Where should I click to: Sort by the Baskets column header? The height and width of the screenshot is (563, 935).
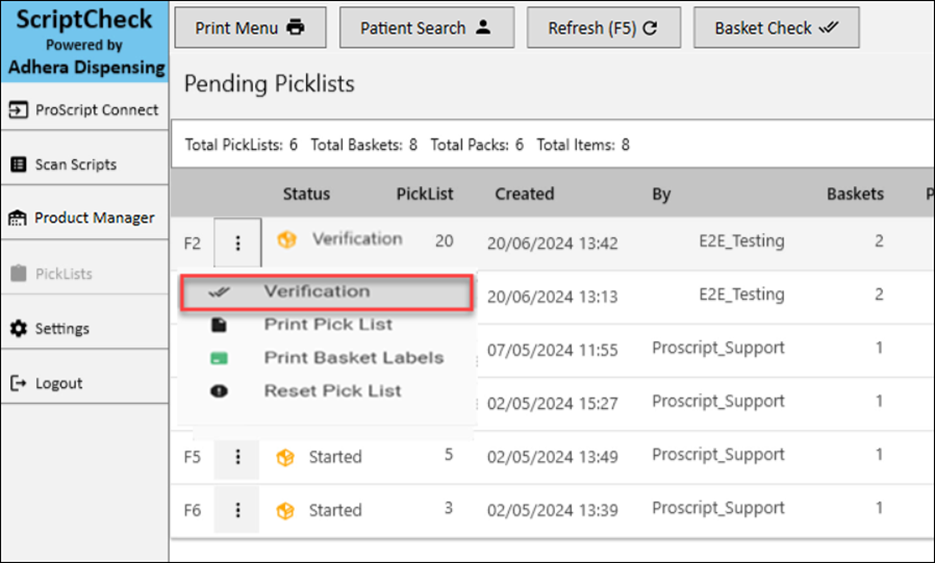(x=855, y=194)
